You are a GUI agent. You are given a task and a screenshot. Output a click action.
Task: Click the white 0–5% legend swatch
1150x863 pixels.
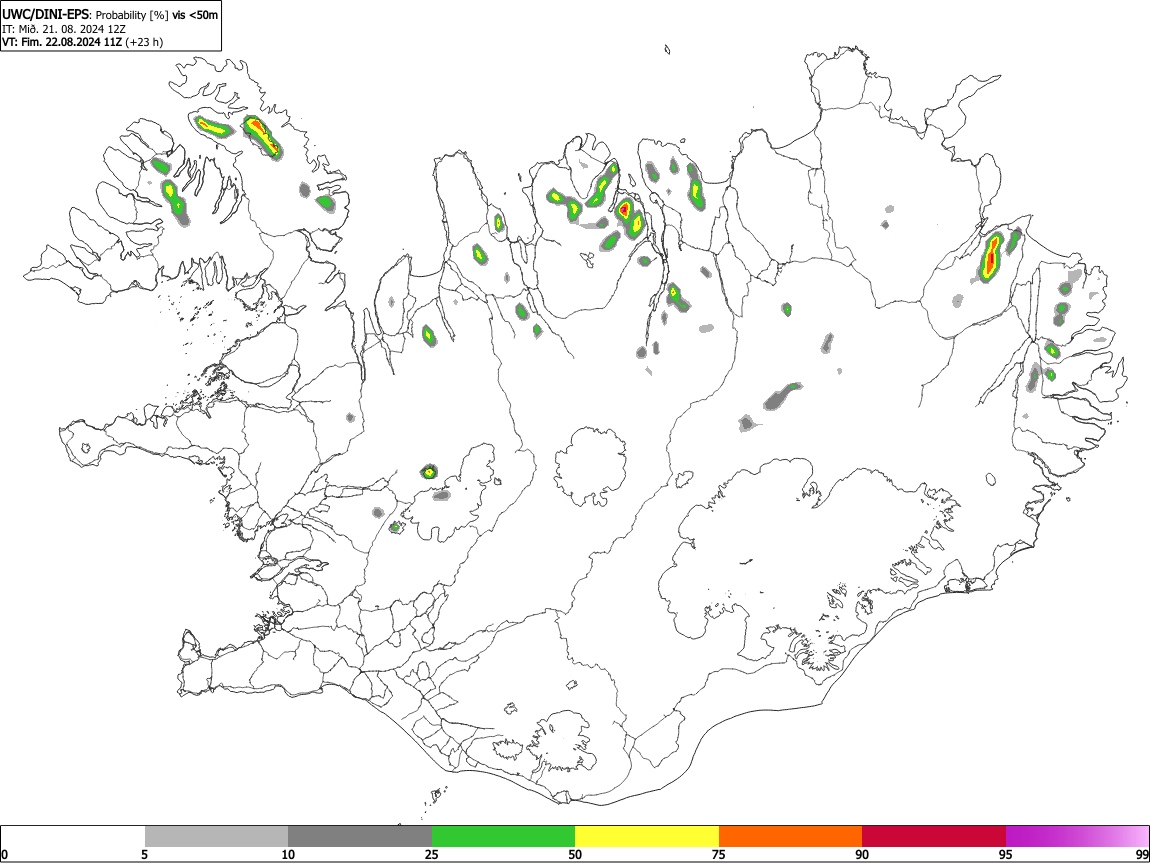[x=73, y=837]
